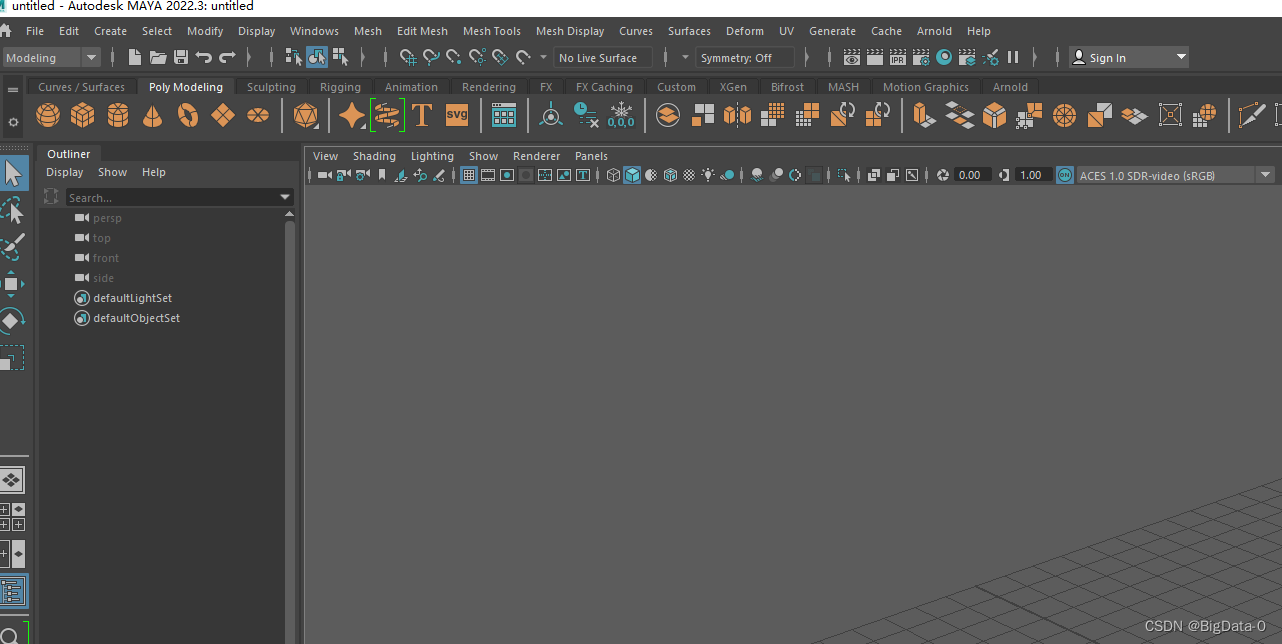
Task: Open the ACES 1.0 SDR-video view transform dropdown
Action: [x=1175, y=175]
